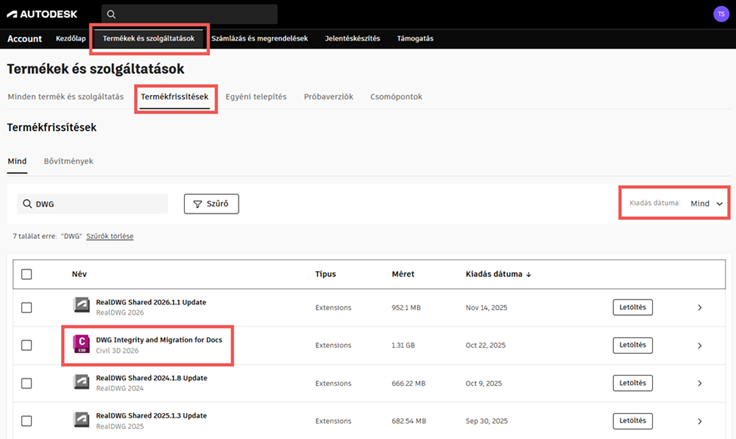Click the Sep 30, 2025 date cell

(x=486, y=421)
